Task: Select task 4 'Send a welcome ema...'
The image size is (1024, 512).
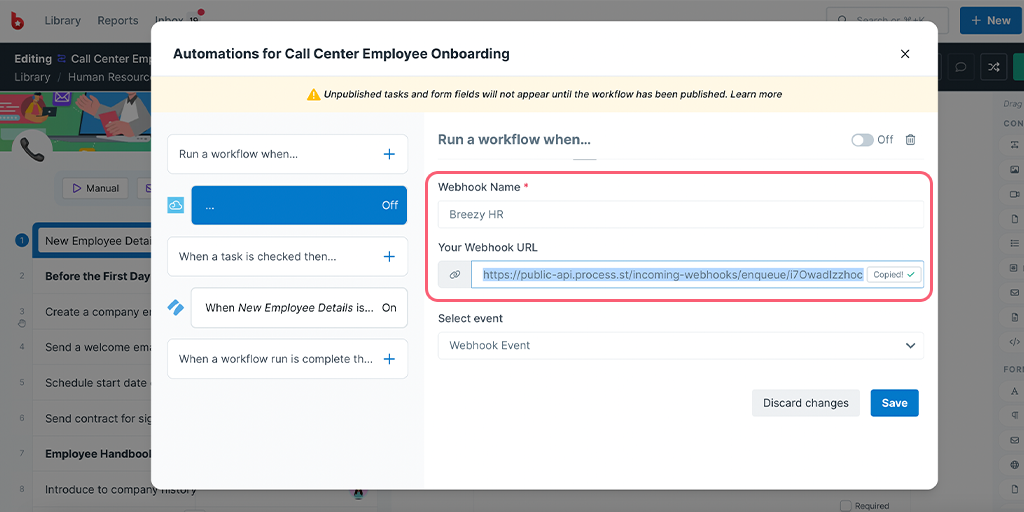Action: pyautogui.click(x=98, y=347)
